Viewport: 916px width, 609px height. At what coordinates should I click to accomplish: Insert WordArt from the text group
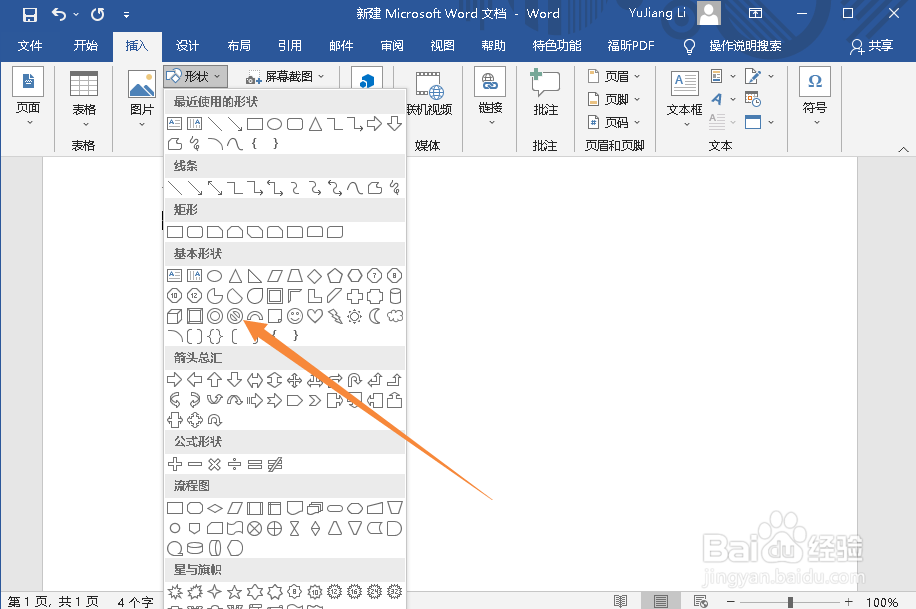tap(717, 99)
